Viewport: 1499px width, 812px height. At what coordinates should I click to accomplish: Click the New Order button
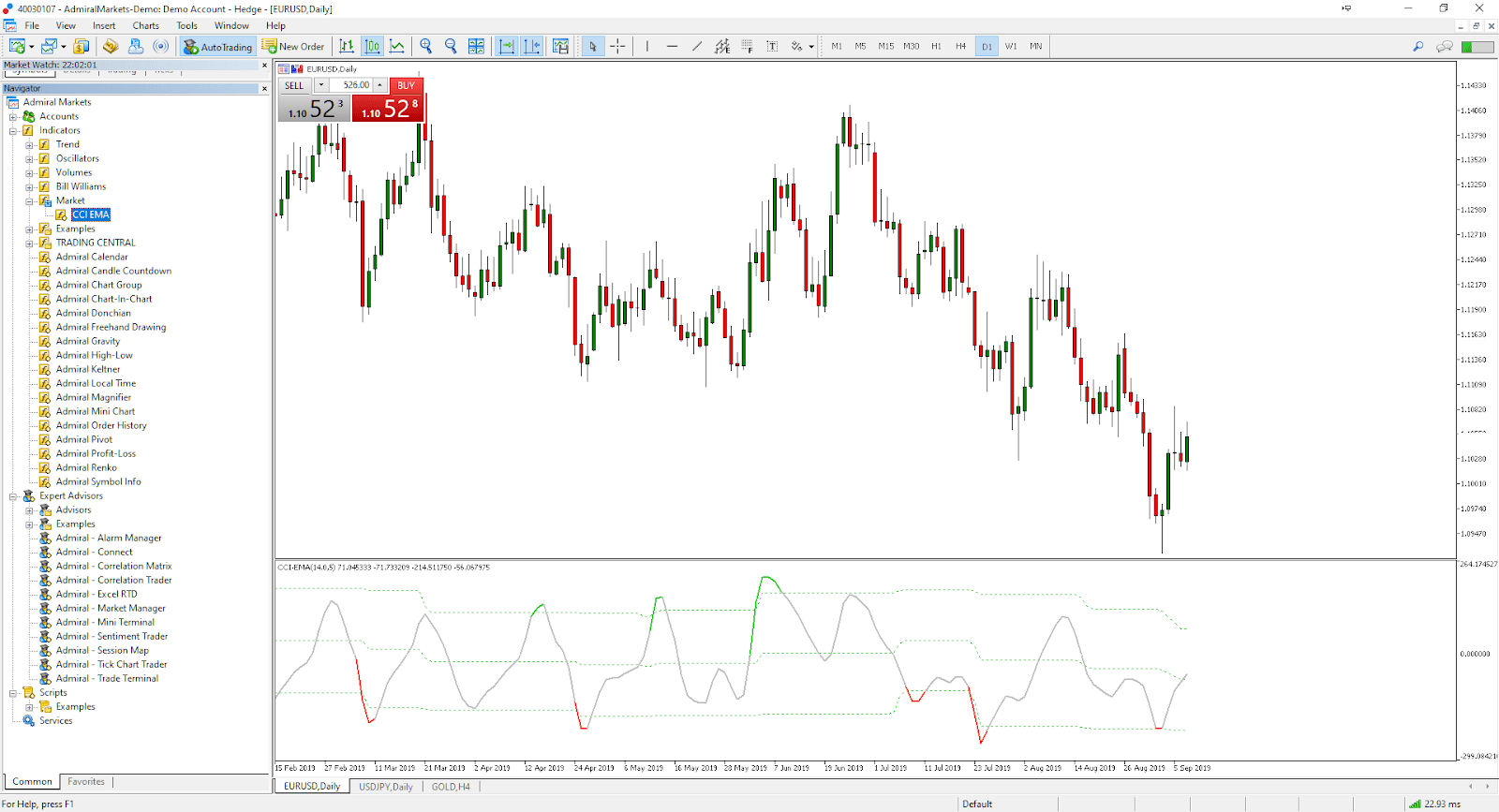(293, 46)
